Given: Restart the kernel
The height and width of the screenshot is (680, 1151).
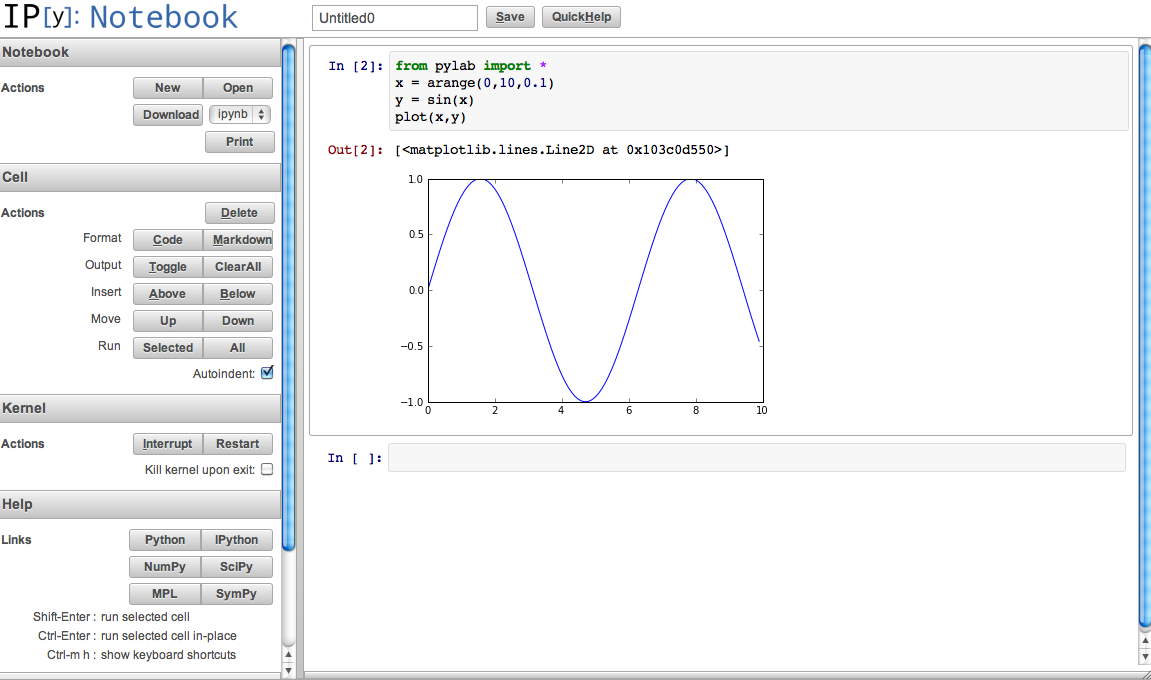Looking at the screenshot, I should [x=236, y=443].
